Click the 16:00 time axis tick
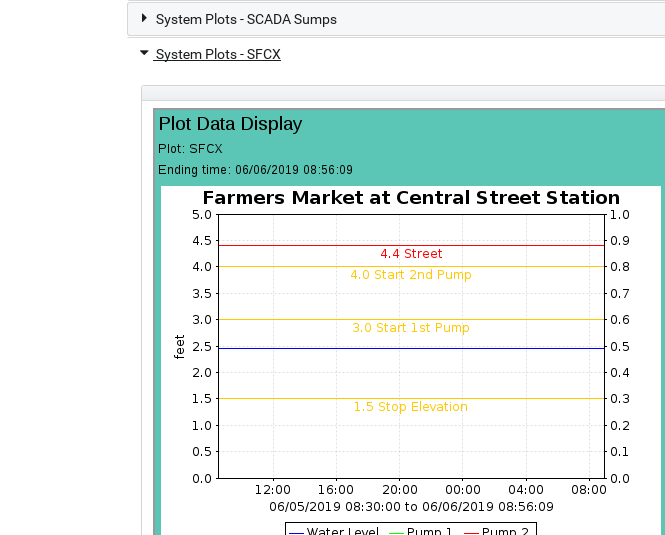This screenshot has height=535, width=665. 336,490
